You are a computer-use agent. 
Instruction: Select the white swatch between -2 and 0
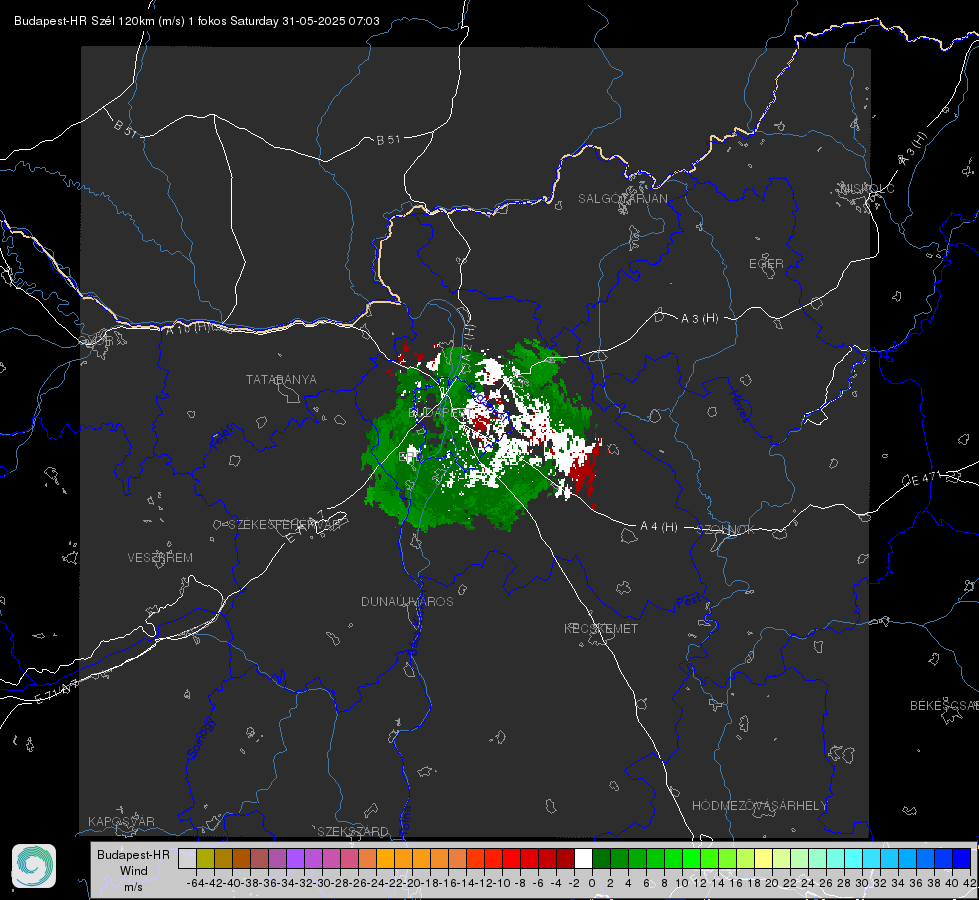pos(583,858)
